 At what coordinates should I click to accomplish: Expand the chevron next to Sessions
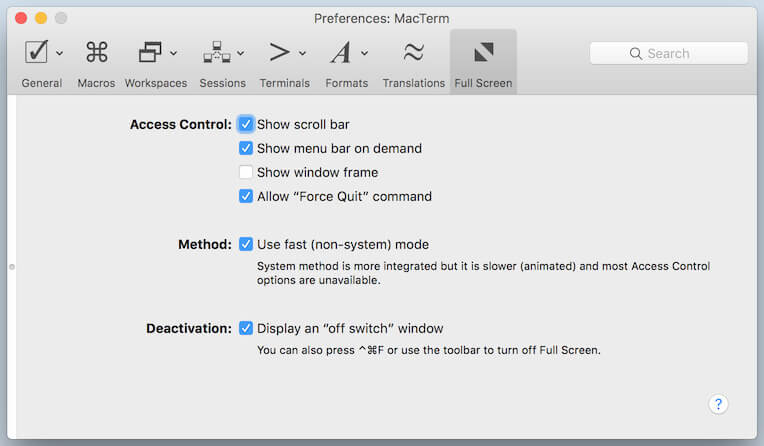point(240,53)
